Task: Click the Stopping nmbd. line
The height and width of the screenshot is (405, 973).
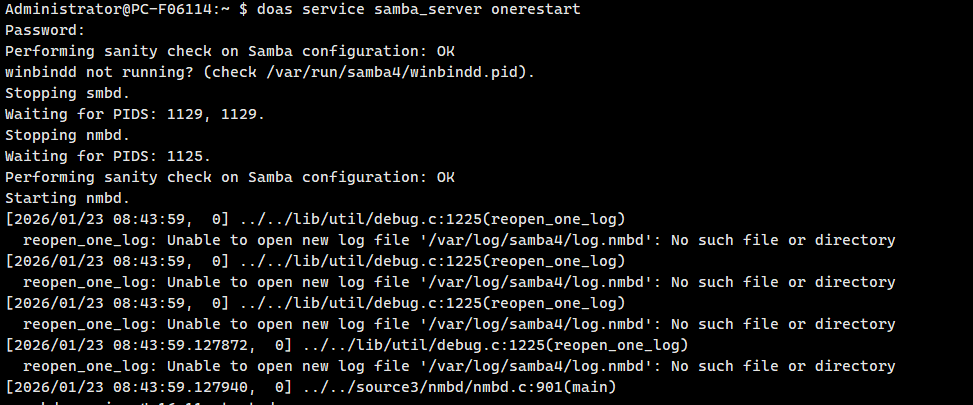Action: [65, 135]
